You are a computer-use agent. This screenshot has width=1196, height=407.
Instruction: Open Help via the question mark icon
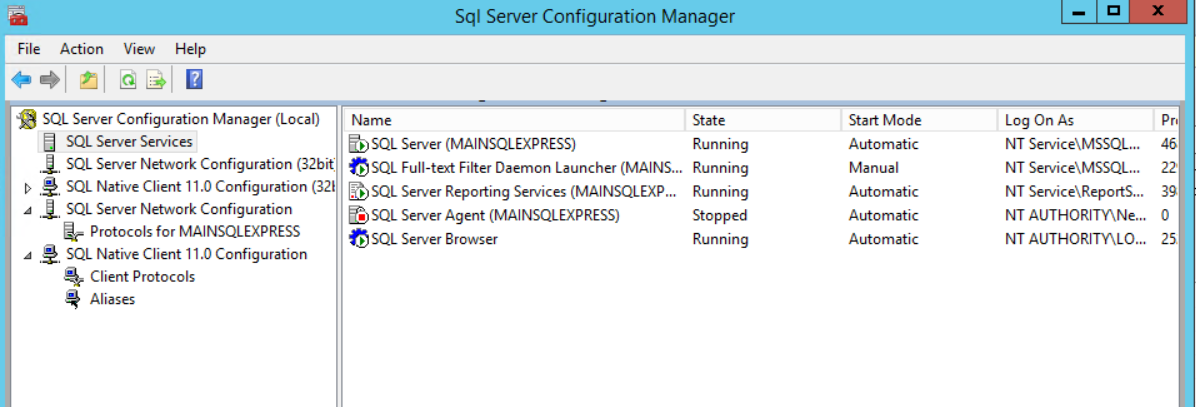coord(195,79)
